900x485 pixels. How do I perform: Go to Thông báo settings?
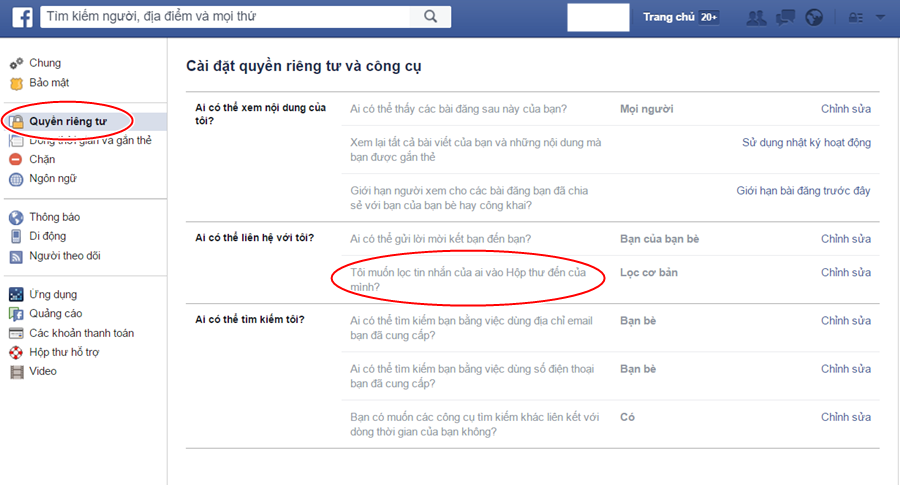(x=55, y=217)
